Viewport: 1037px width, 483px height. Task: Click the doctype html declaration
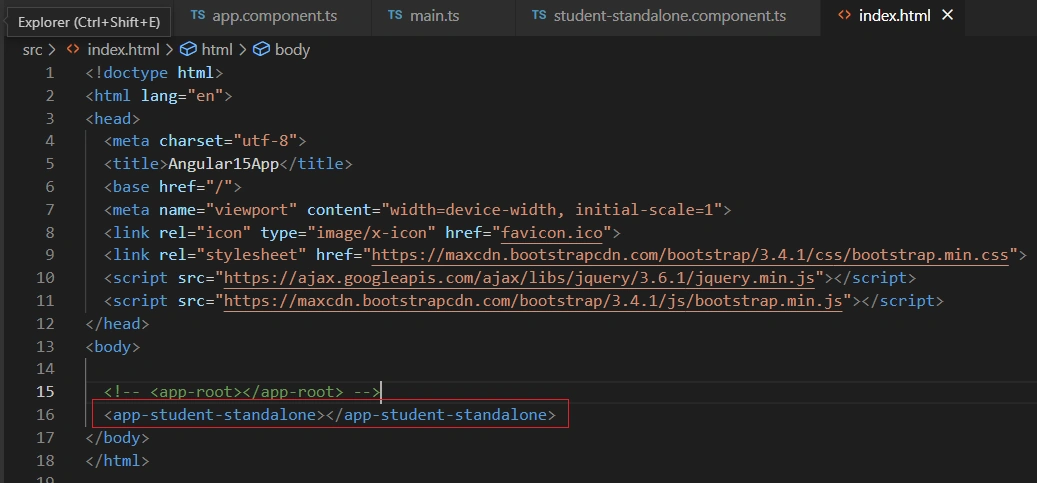[154, 73]
